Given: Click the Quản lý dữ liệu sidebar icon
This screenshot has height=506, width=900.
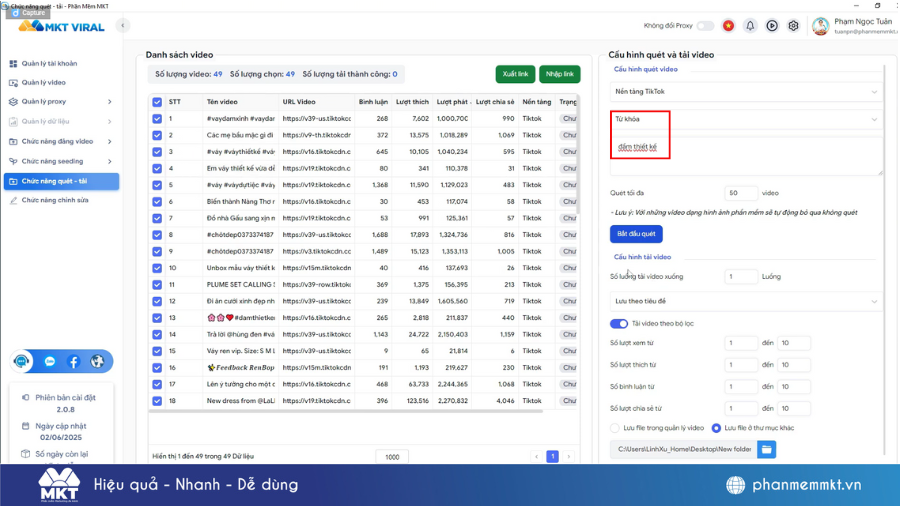Looking at the screenshot, I should (13, 122).
